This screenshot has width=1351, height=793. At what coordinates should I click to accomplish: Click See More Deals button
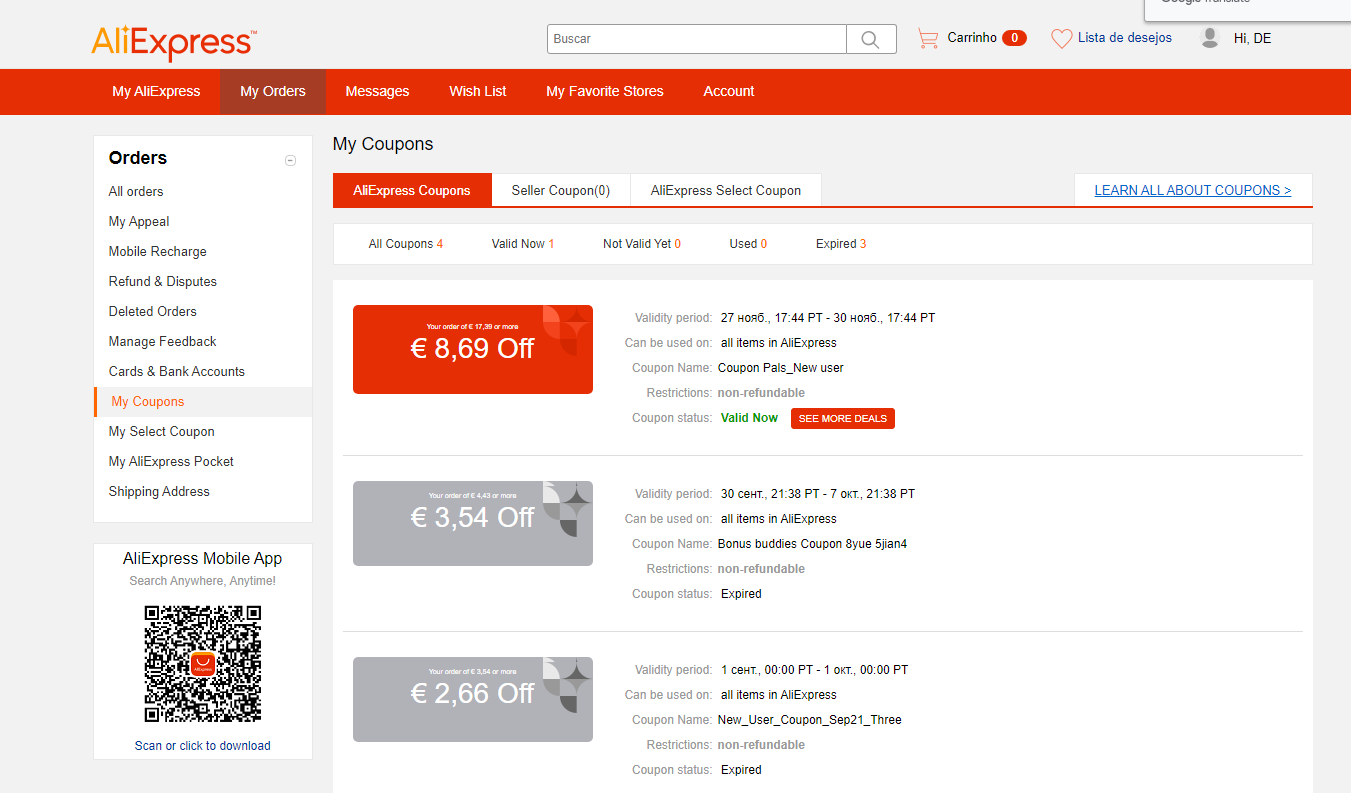(x=843, y=418)
